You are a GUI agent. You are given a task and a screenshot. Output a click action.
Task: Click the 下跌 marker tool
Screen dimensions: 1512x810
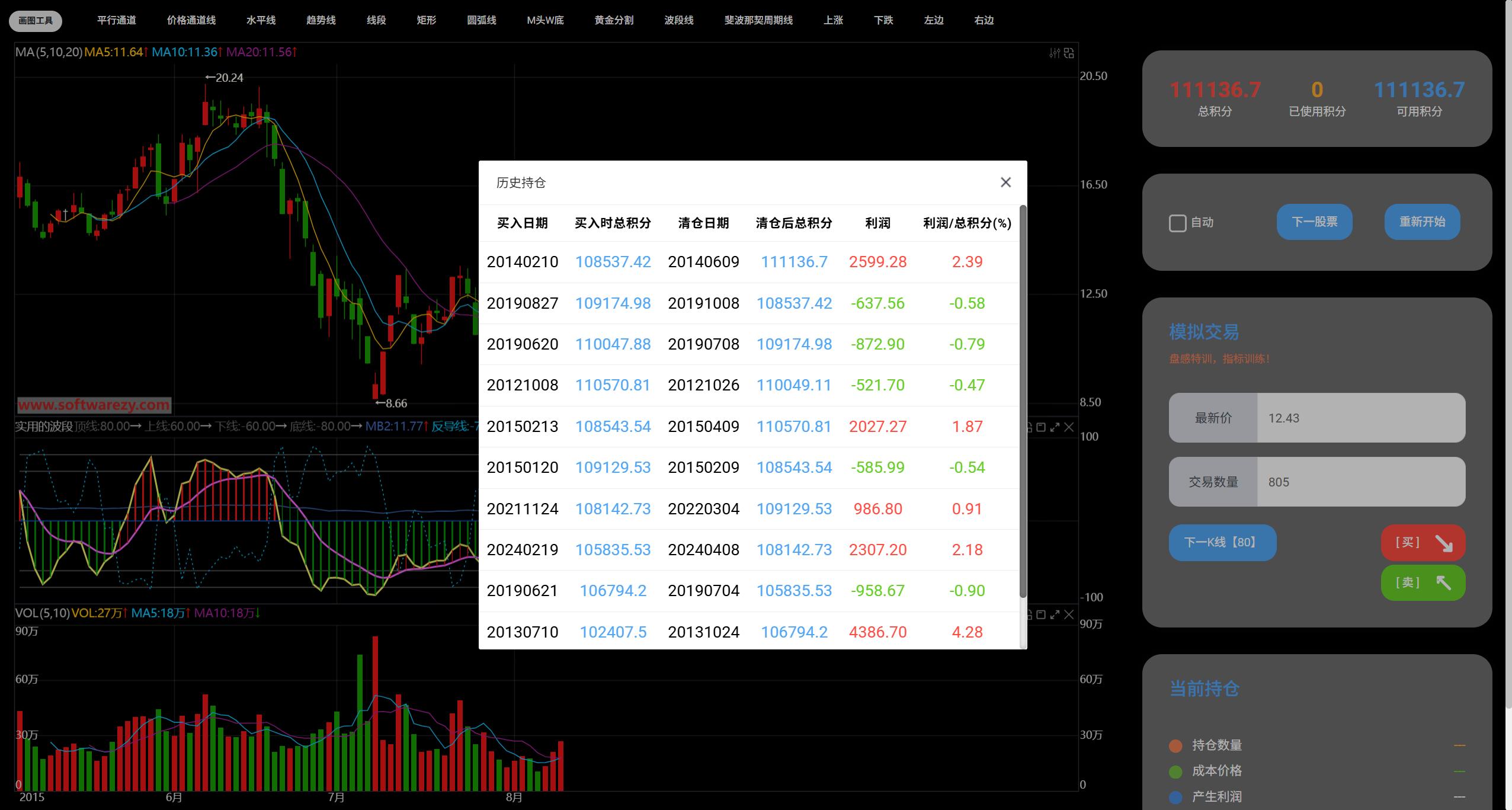click(883, 20)
